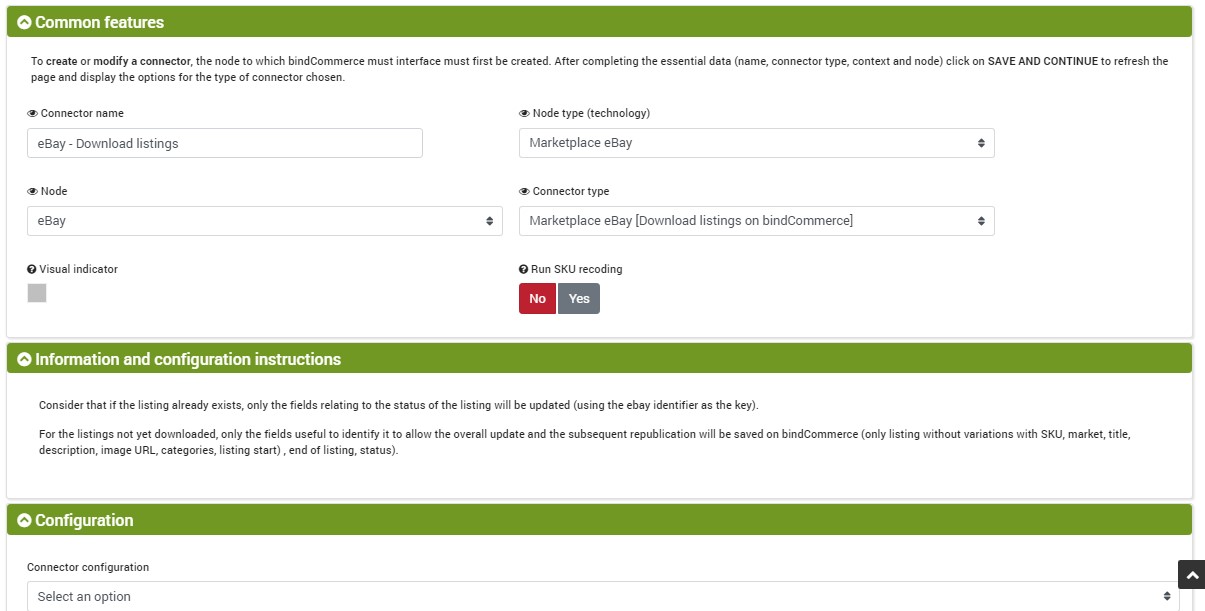Click the help icon beside Run SKU recoding
Image resolution: width=1205 pixels, height=611 pixels.
(x=523, y=270)
